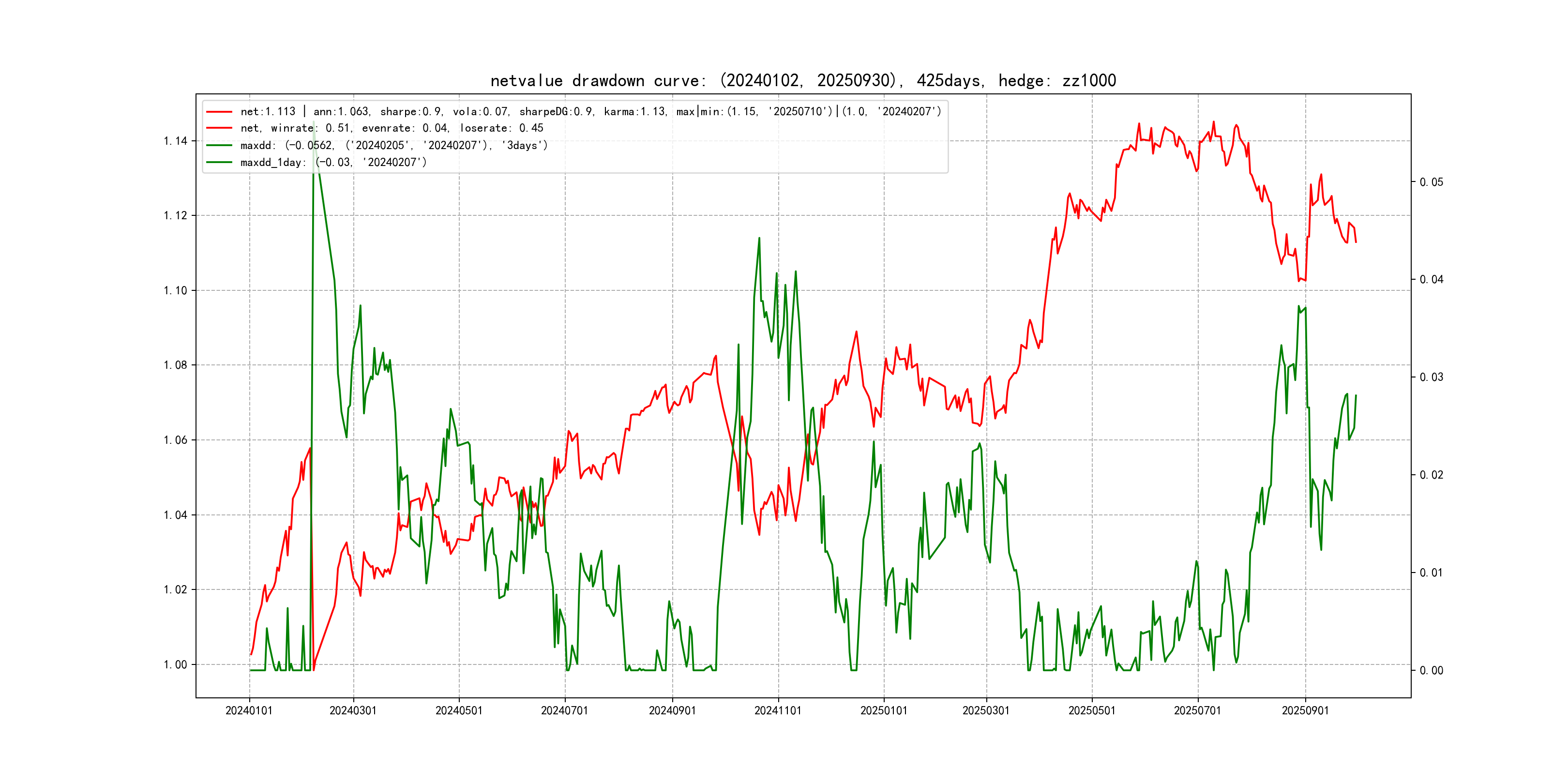The image size is (1568, 784).
Task: Click the chart title text
Action: click(803, 80)
